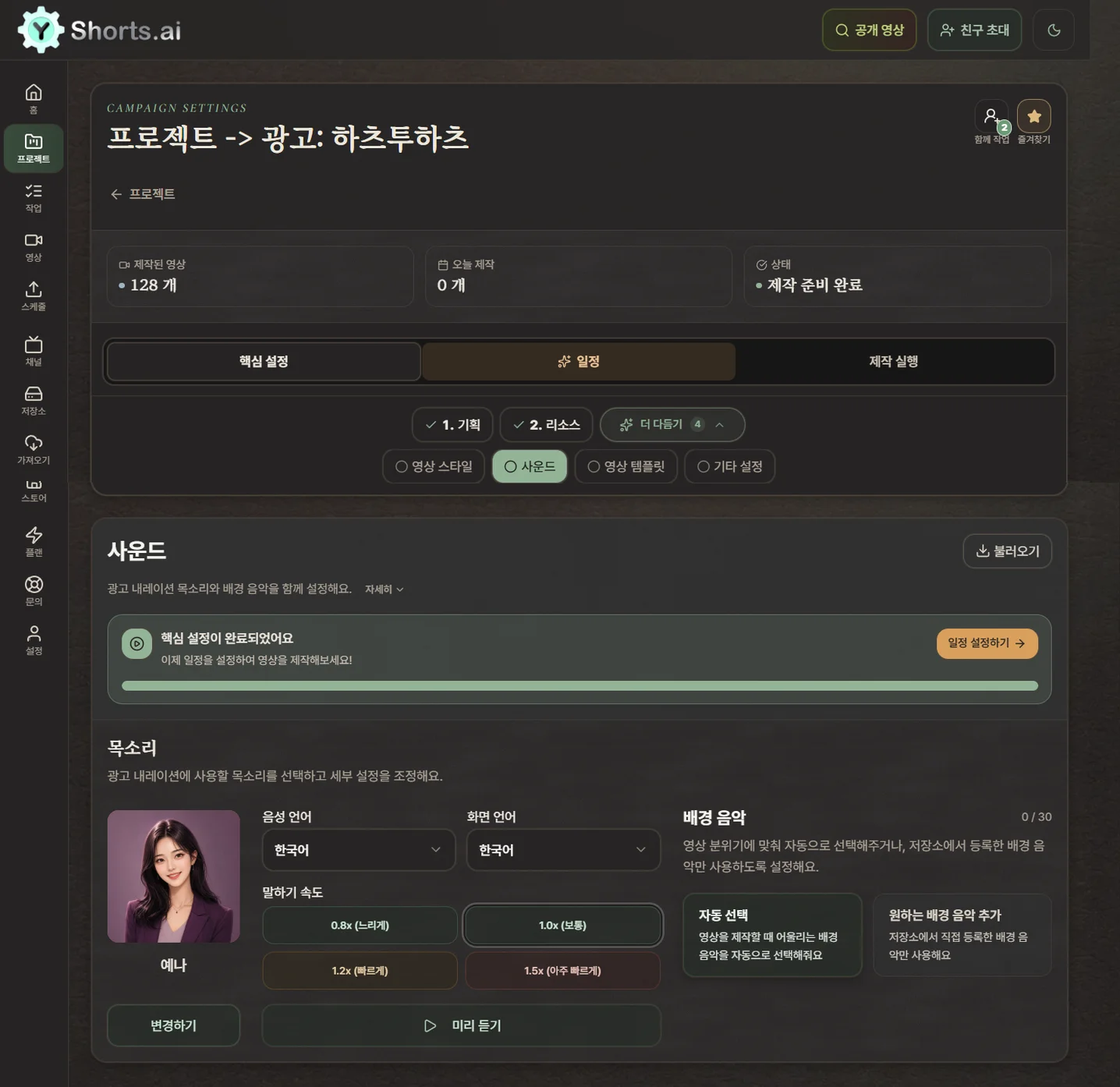
Task: Click the Shorts.ai gear logo
Action: pyautogui.click(x=41, y=30)
